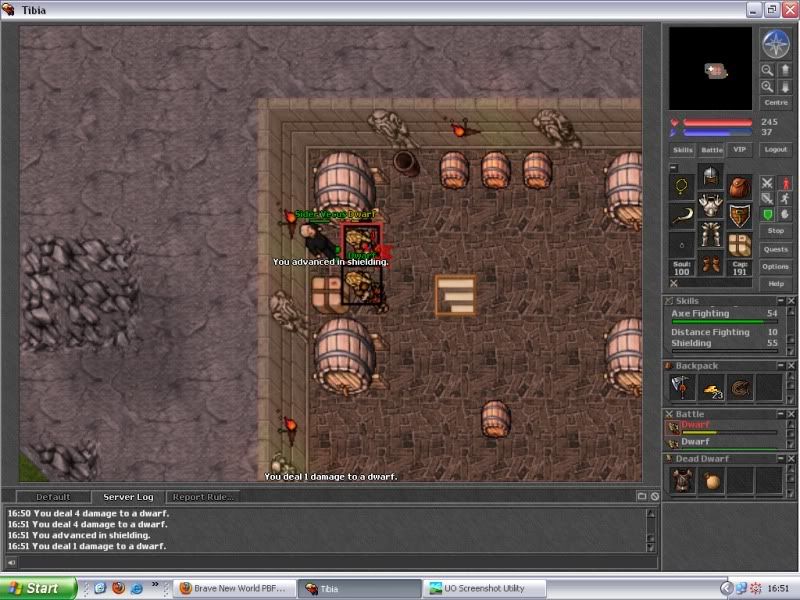Launch Firefox from quick launch
800x600 pixels.
(118, 588)
